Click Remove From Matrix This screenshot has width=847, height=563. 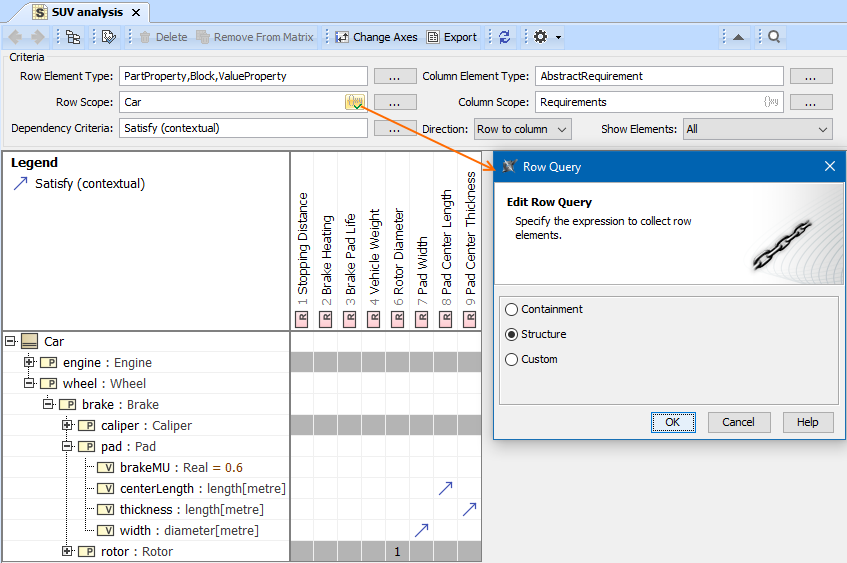click(255, 37)
